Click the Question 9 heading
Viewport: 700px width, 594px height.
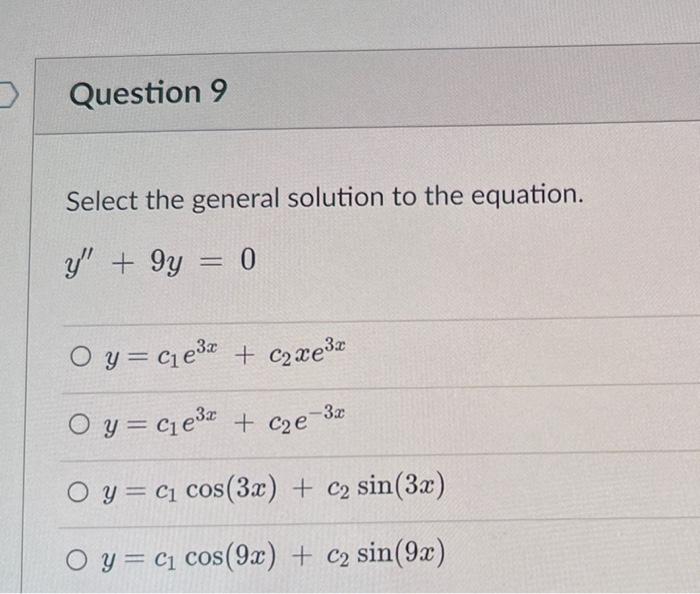pyautogui.click(x=148, y=92)
